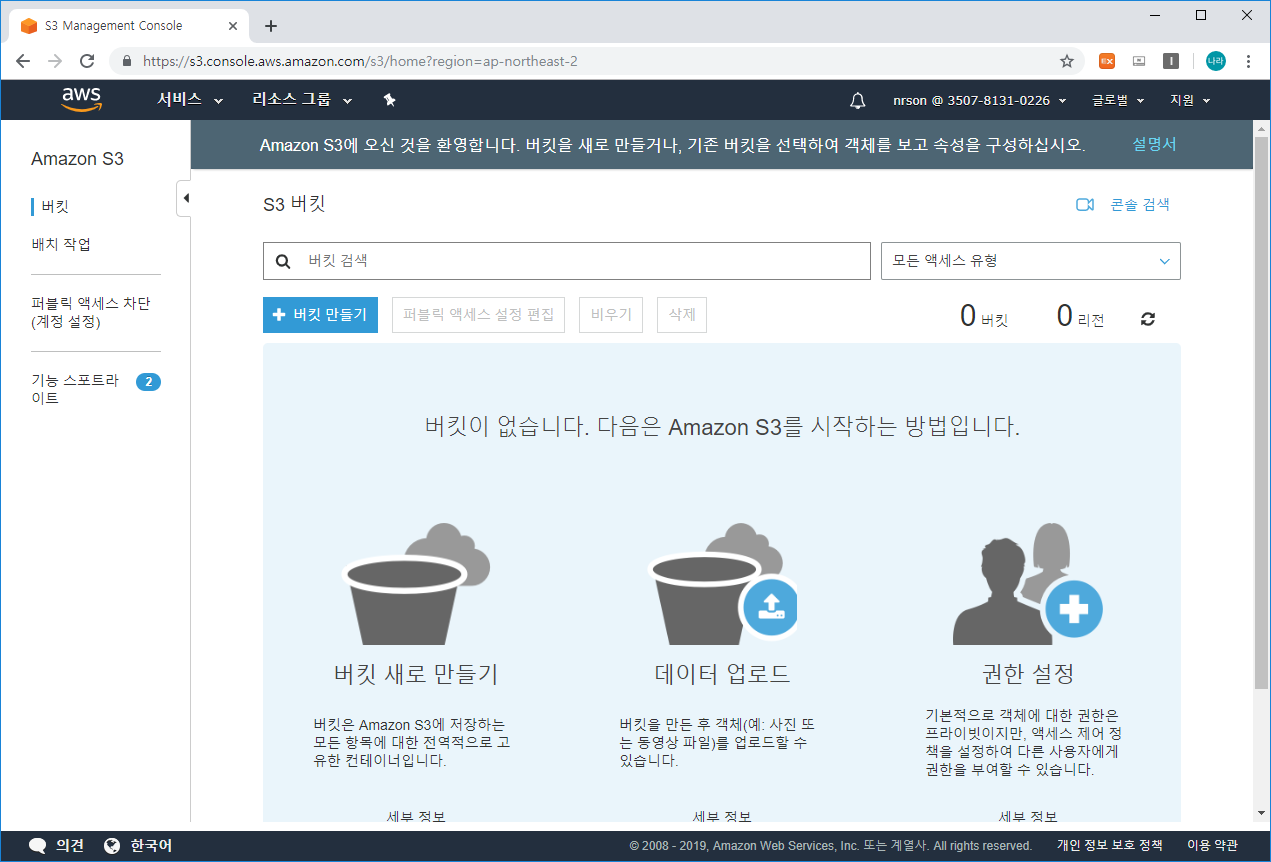Expand the 서비스 services dropdown
Screen dimensions: 1271x862
[x=190, y=100]
